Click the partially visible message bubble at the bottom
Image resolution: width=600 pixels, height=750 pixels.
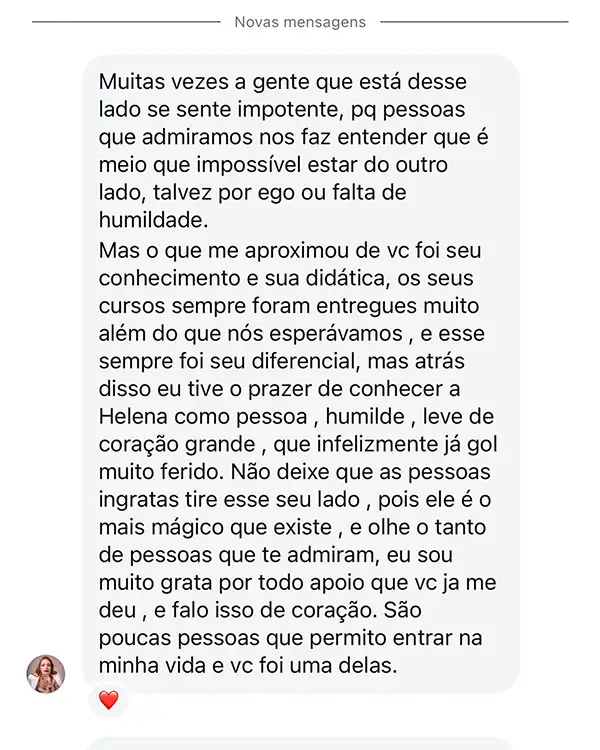pyautogui.click(x=300, y=744)
